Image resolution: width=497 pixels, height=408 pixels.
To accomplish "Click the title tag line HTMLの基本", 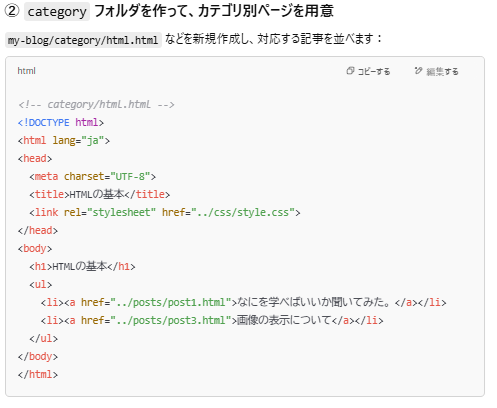I will (100, 194).
